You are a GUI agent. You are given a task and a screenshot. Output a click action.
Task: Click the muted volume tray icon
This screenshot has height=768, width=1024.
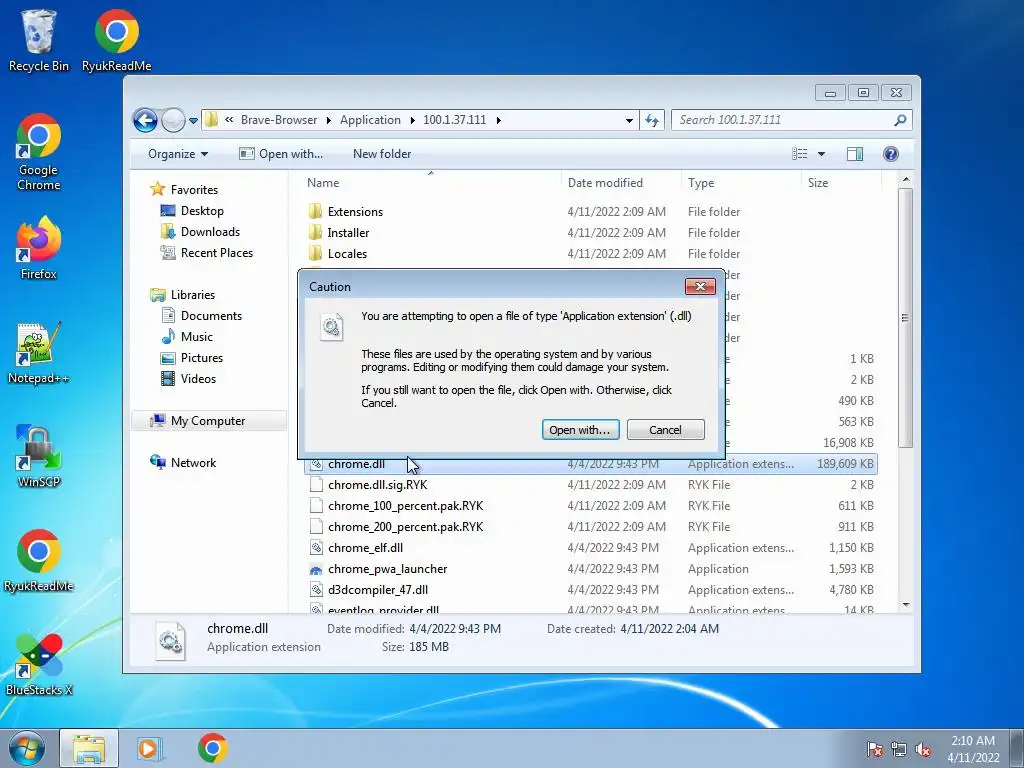click(923, 749)
